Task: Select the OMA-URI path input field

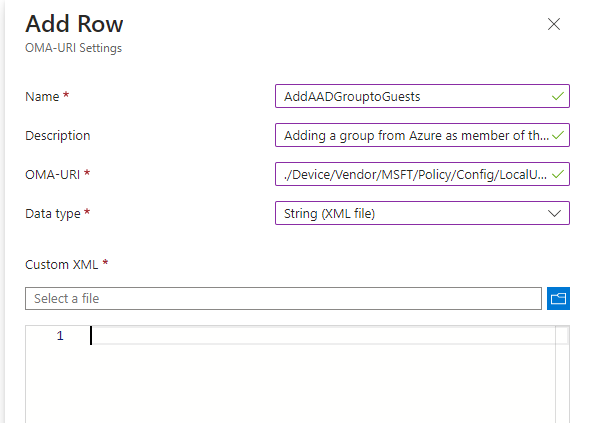Action: pos(422,174)
